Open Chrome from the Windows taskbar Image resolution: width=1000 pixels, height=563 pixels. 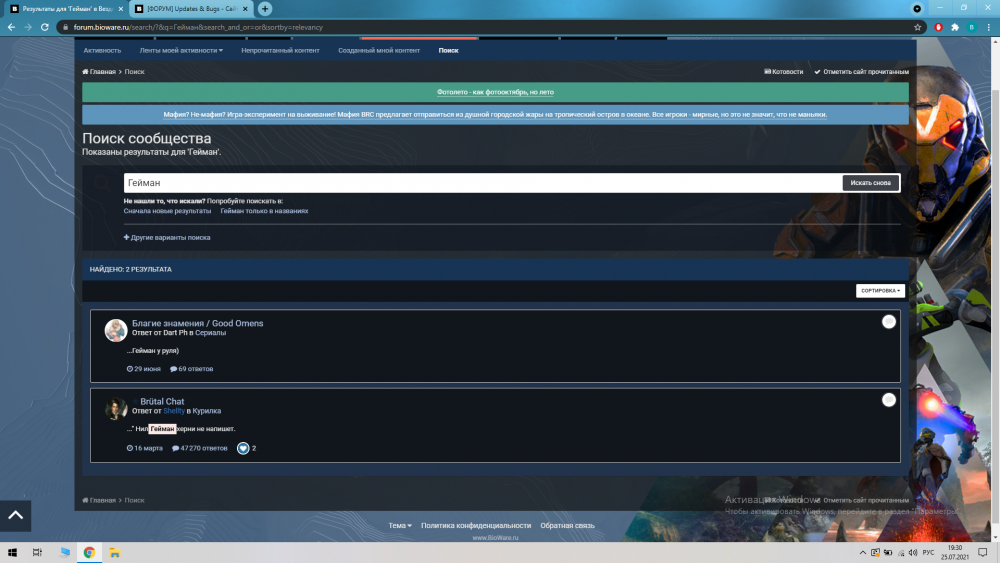(89, 552)
